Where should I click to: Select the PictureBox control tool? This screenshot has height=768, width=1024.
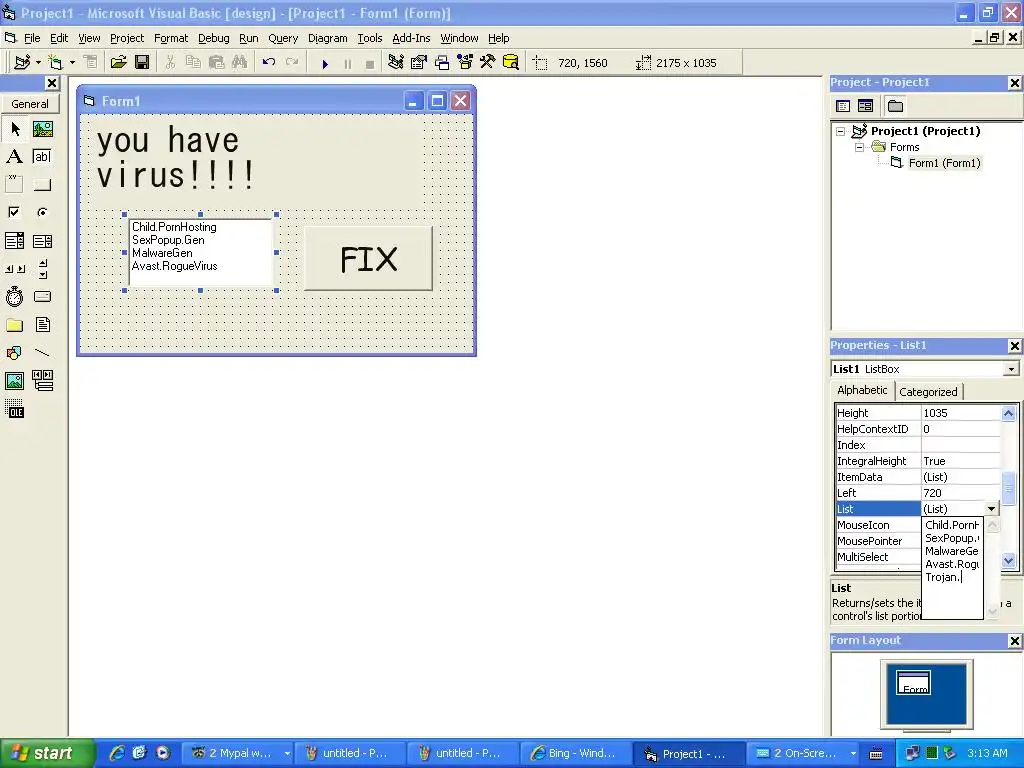point(42,129)
